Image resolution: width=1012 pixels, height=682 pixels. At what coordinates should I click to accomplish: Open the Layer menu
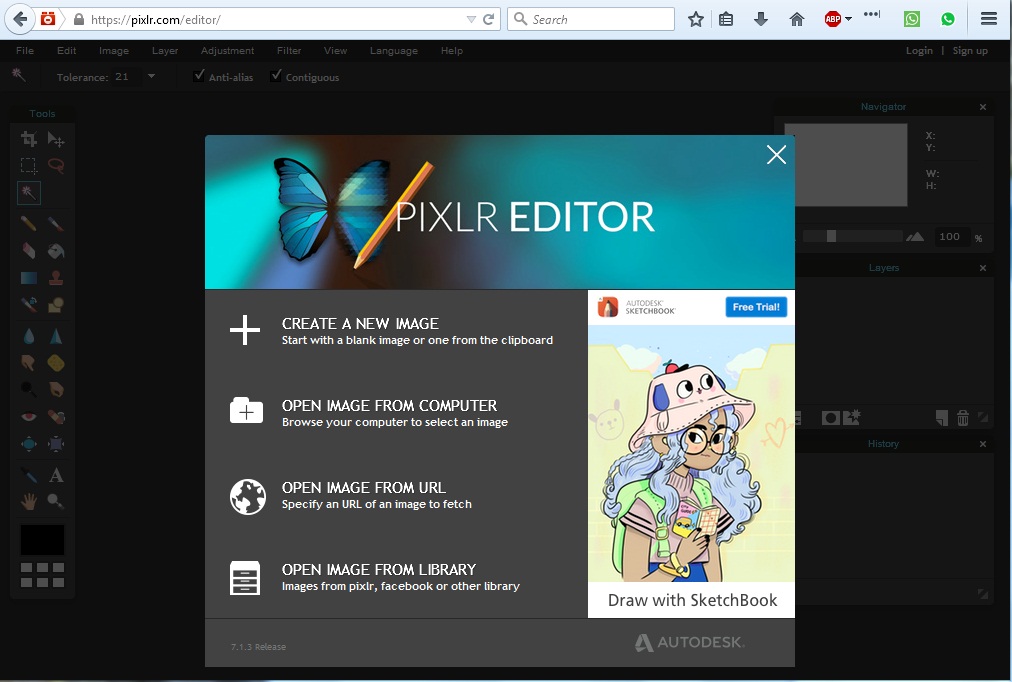165,50
